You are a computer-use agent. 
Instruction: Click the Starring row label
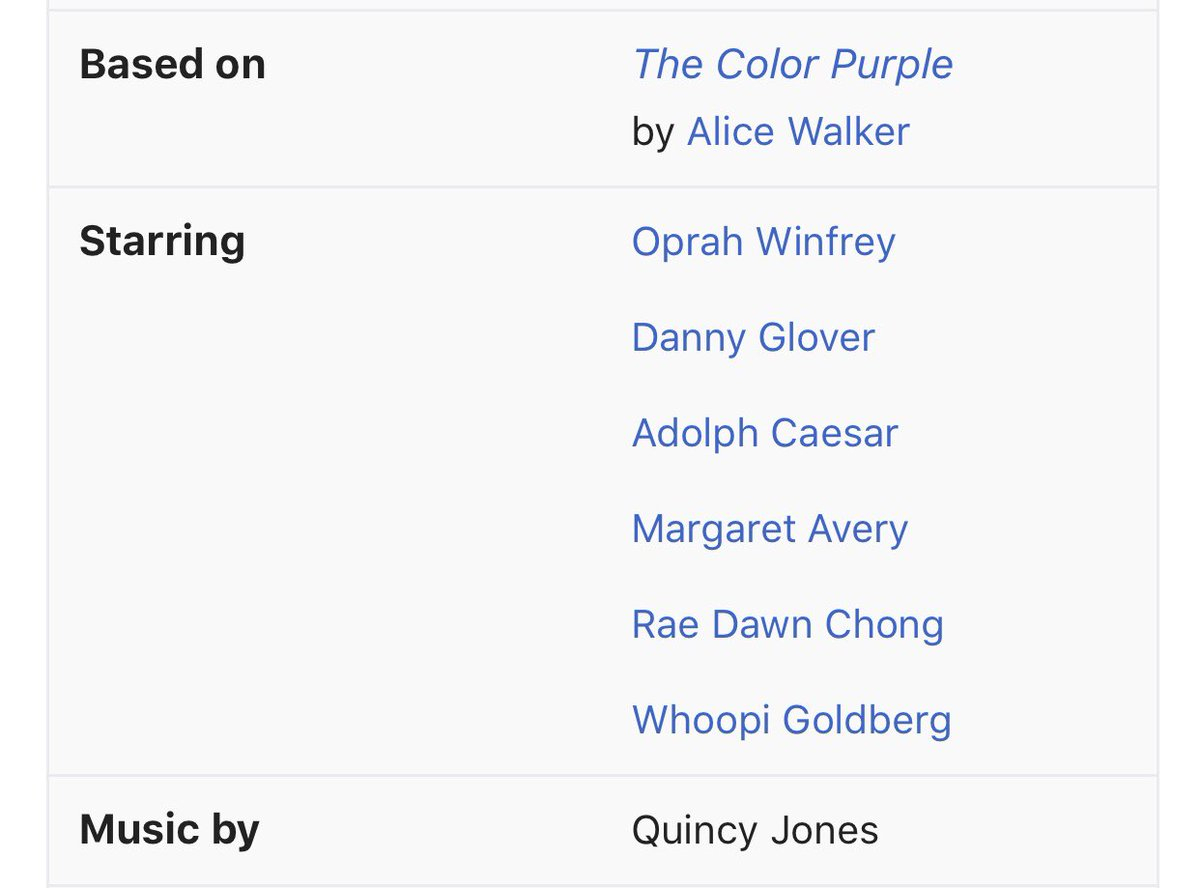click(x=162, y=243)
